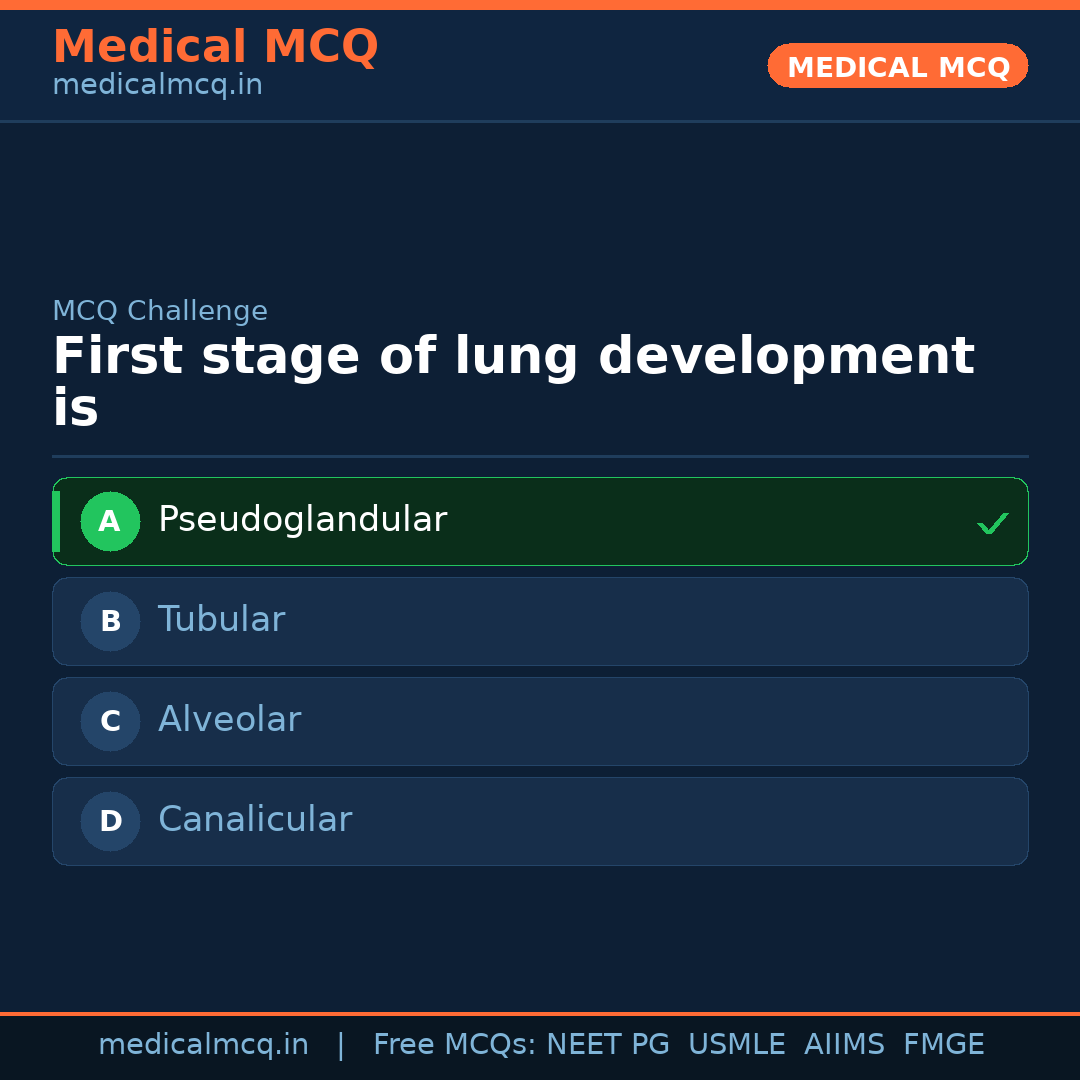The width and height of the screenshot is (1080, 1080).
Task: Click the B letter badge next to Tubular
Action: click(x=110, y=621)
